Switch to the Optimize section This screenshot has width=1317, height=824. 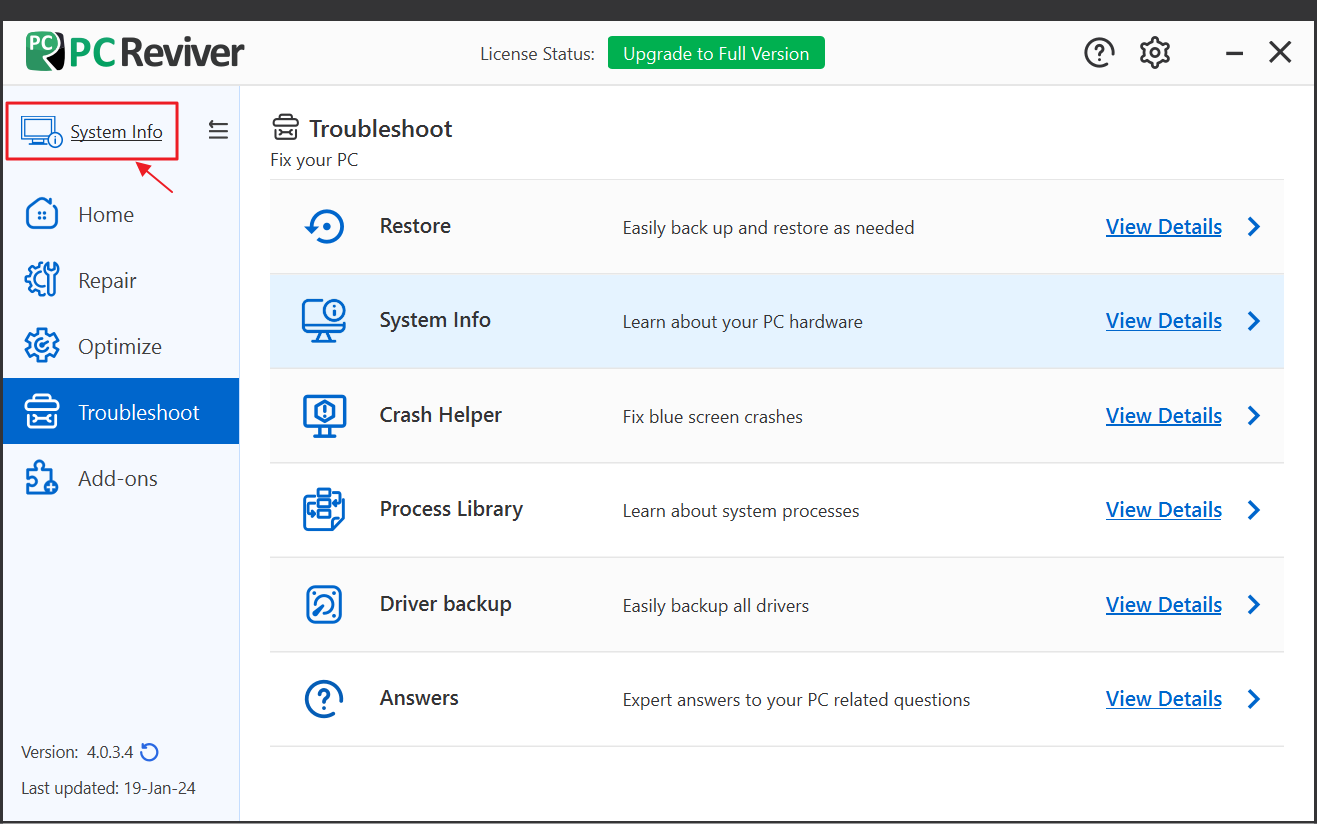coord(119,347)
